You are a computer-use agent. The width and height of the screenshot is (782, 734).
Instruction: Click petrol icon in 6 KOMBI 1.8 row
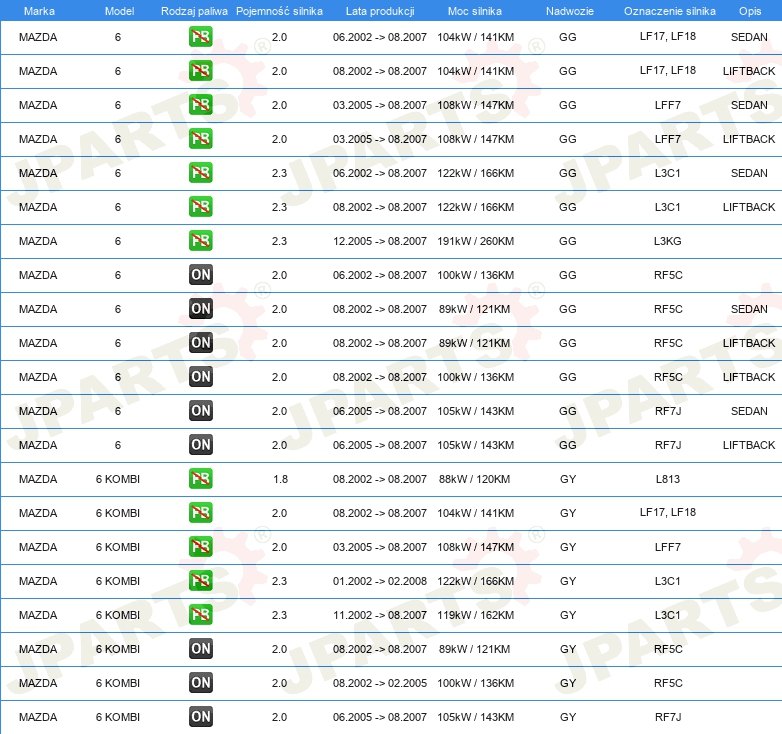click(x=200, y=478)
